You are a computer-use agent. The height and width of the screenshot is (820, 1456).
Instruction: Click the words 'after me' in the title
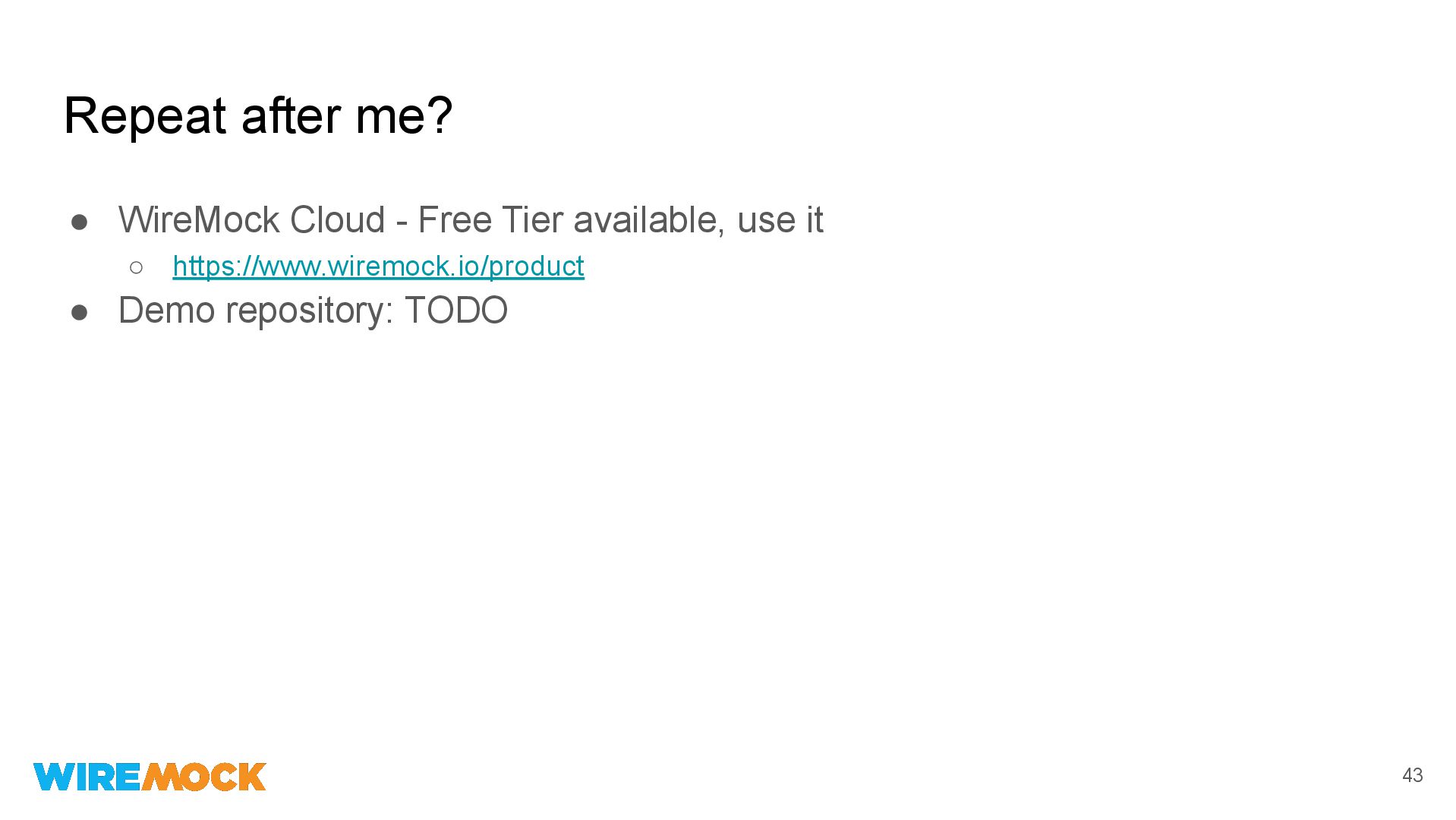(326, 116)
